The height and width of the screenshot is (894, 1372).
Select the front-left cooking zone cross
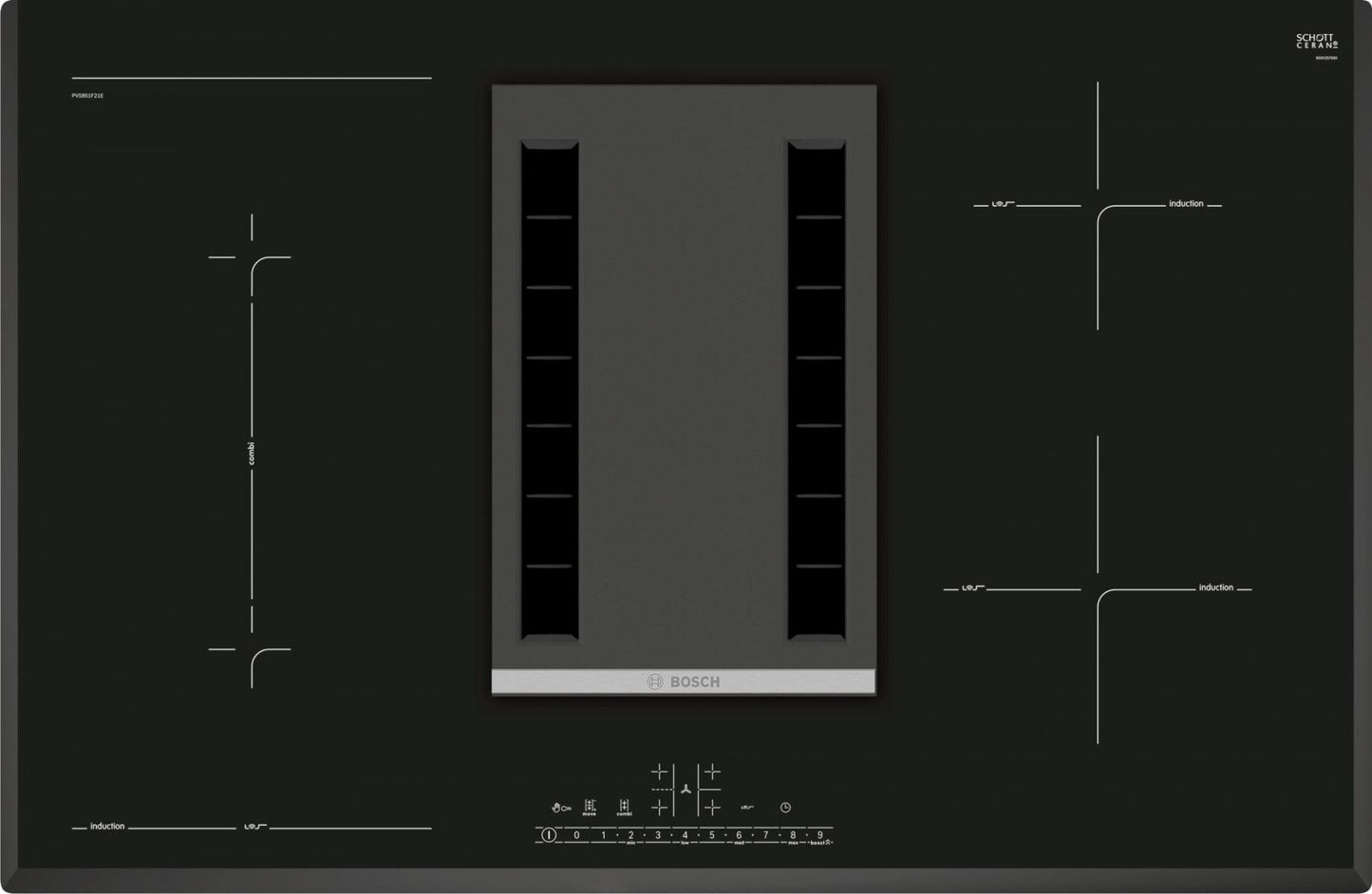click(x=659, y=807)
